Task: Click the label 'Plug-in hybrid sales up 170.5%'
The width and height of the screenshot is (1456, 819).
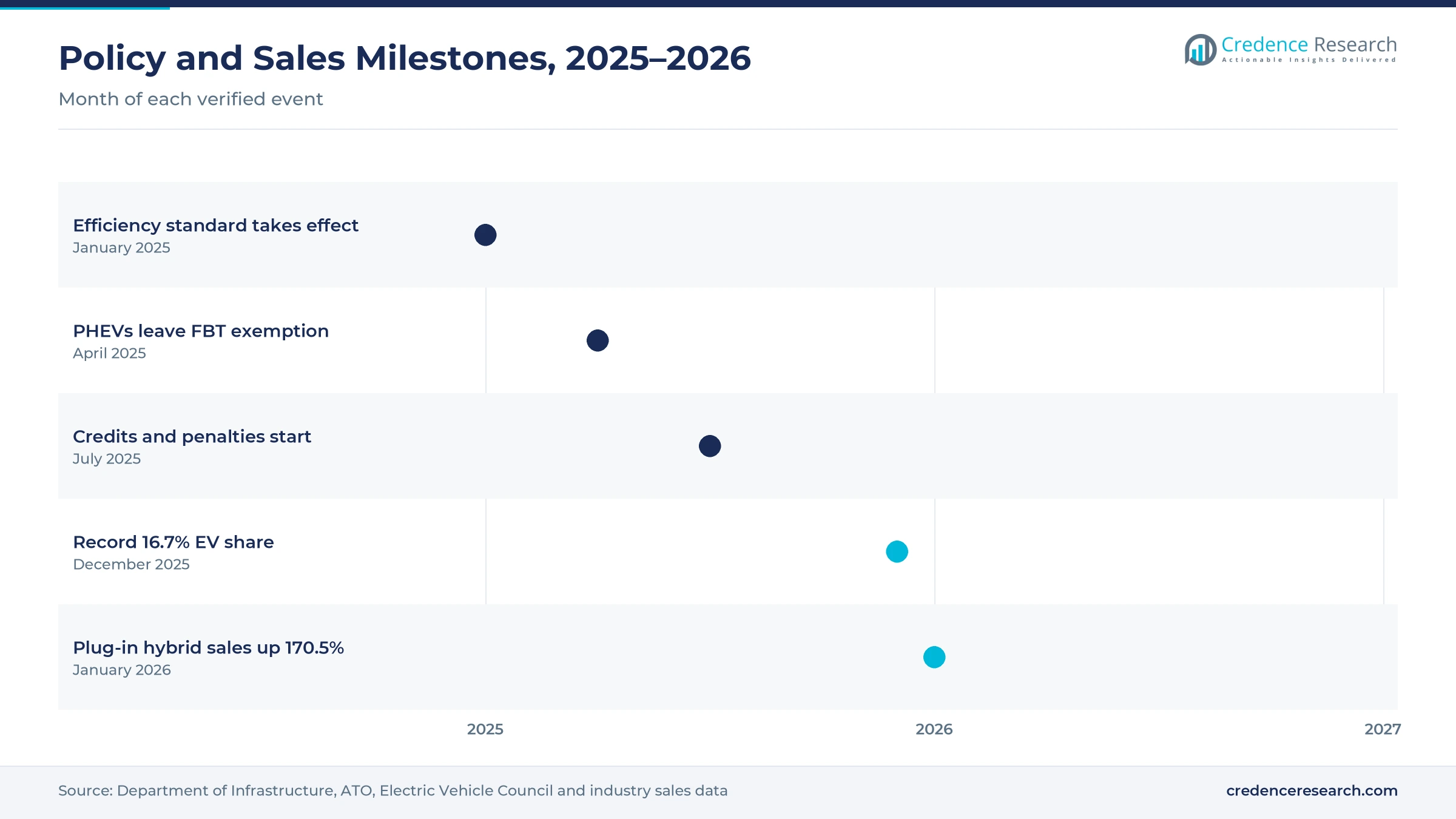Action: pos(208,648)
